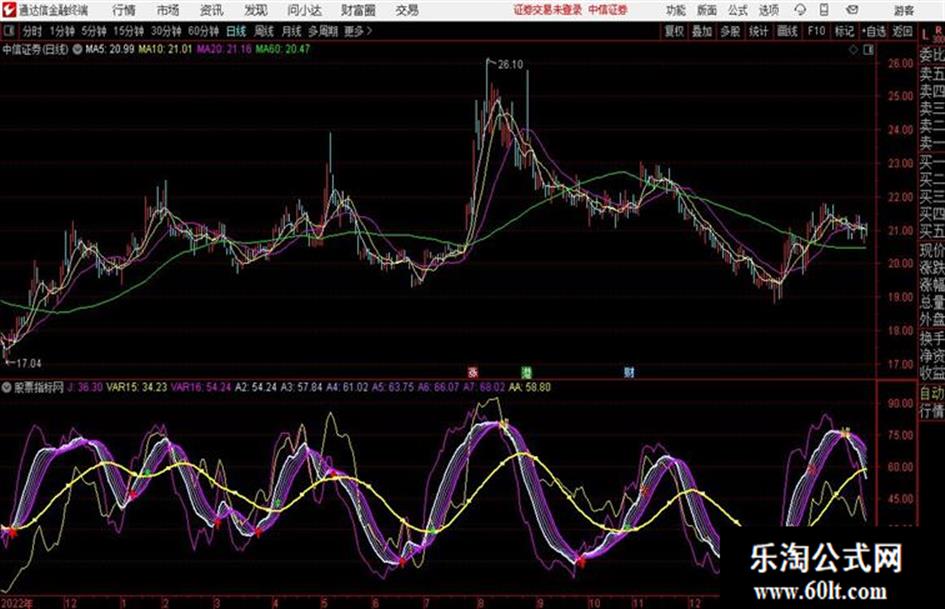Image resolution: width=945 pixels, height=609 pixels.
Task: Click 证券交易未登录 login link
Action: [548, 10]
